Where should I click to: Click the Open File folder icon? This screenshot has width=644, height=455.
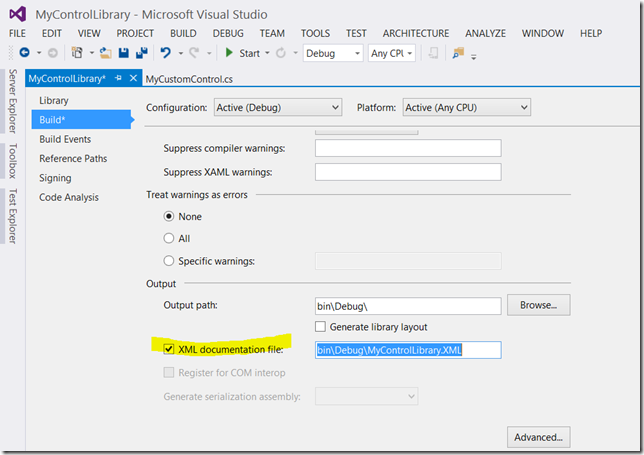pos(106,53)
